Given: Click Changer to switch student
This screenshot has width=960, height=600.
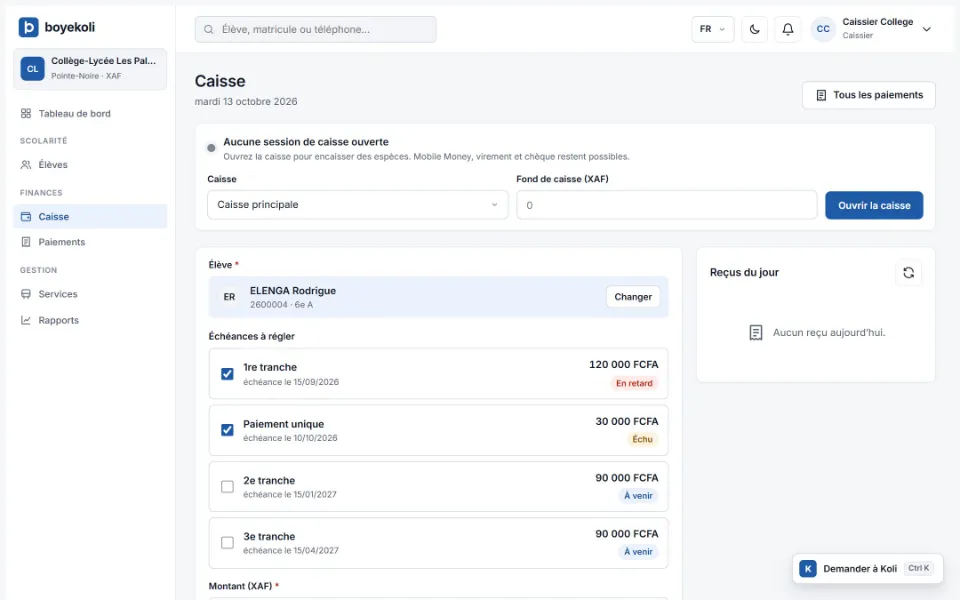Looking at the screenshot, I should [x=633, y=297].
